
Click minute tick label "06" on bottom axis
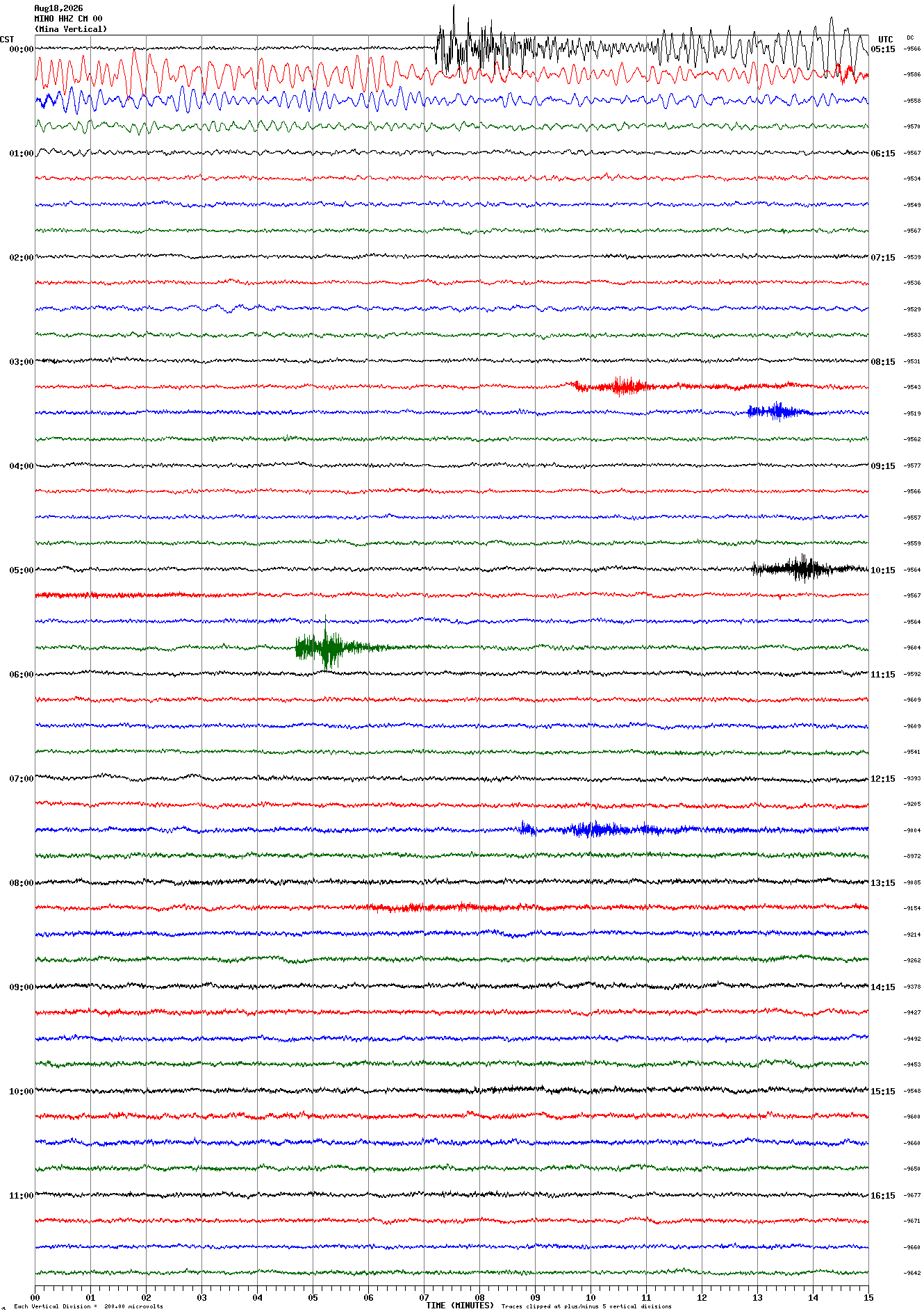(x=368, y=1297)
